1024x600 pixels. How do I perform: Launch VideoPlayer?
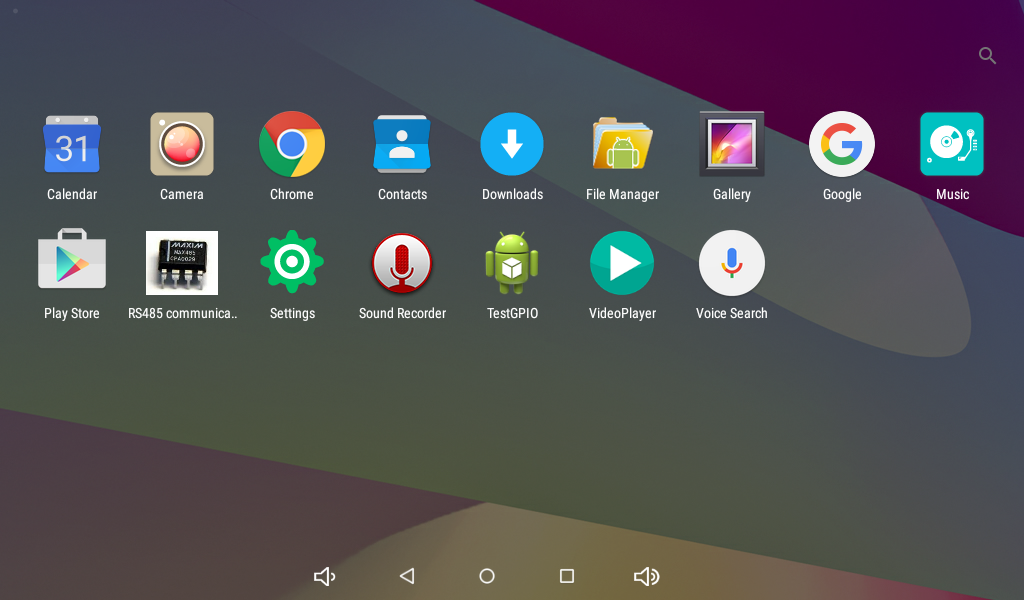(622, 262)
